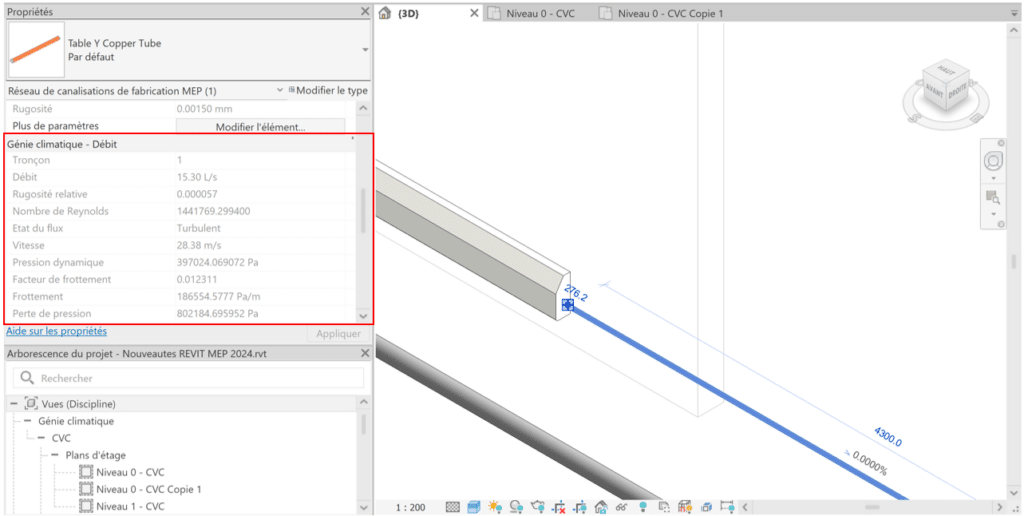Close the navigation bar with its small X
This screenshot has width=1024, height=516.
(x=1001, y=143)
